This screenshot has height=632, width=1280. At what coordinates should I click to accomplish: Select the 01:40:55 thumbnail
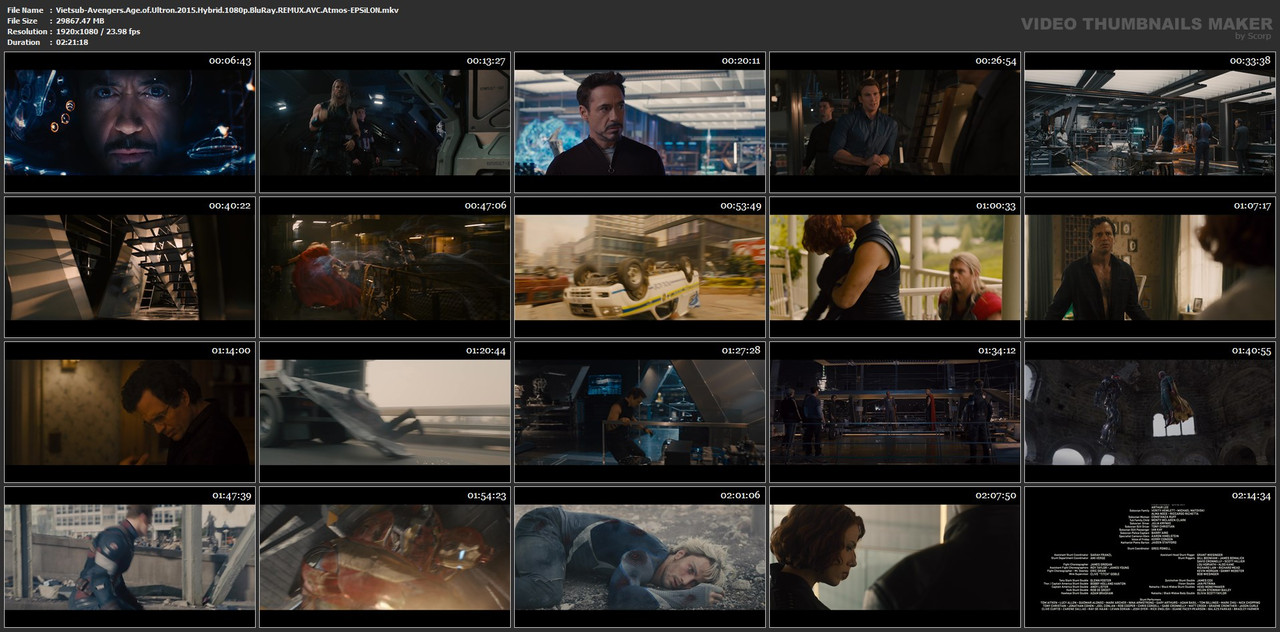pos(1150,412)
